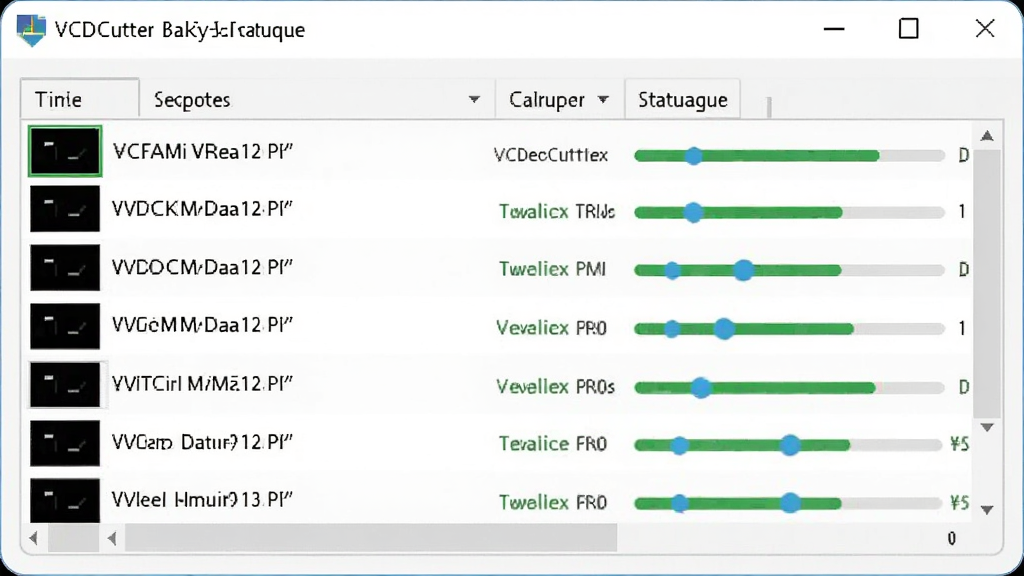Click the VVleel Hmuir913 file name
The width and height of the screenshot is (1024, 576).
(202, 500)
